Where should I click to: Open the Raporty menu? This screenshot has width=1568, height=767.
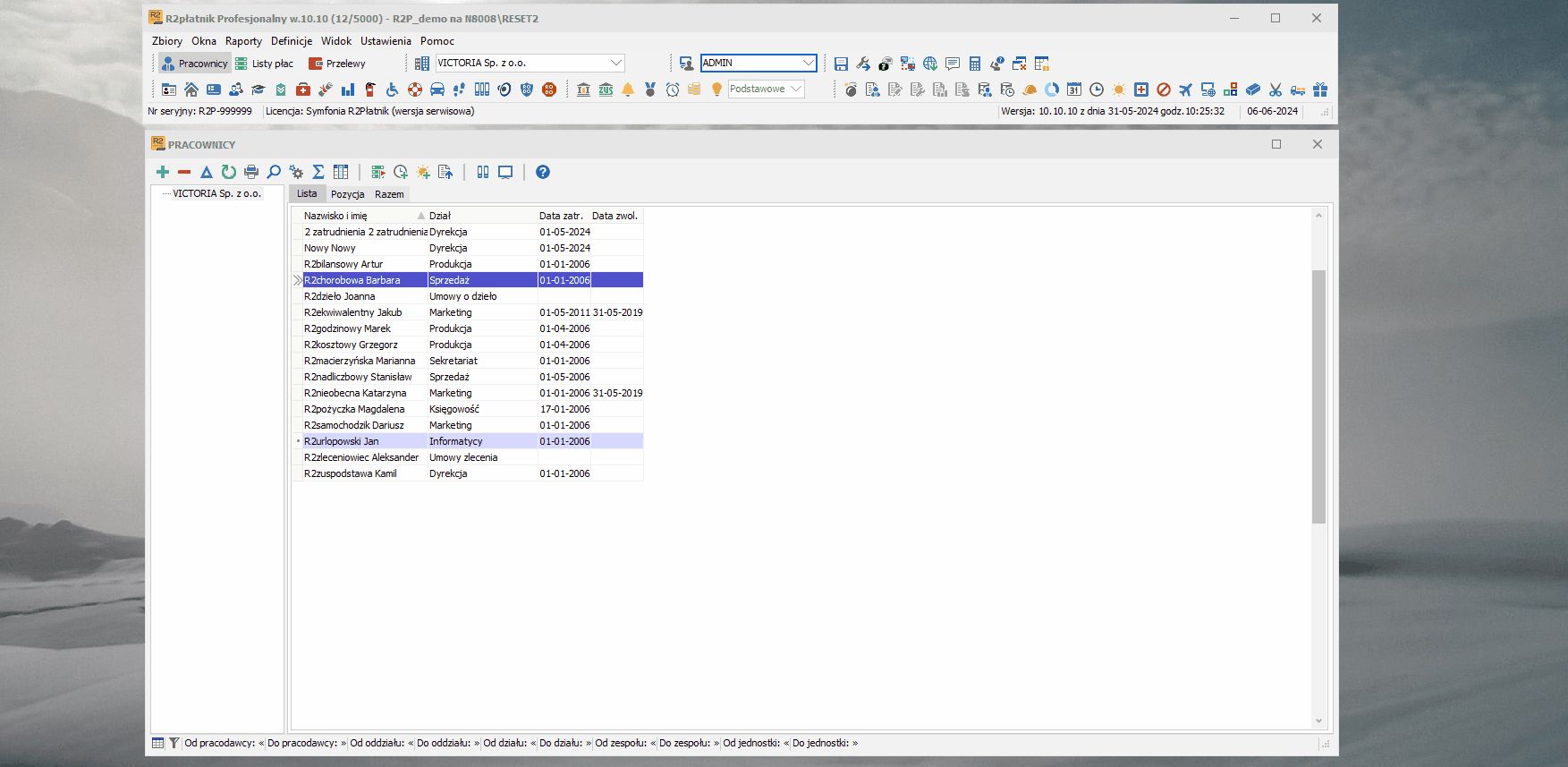243,41
